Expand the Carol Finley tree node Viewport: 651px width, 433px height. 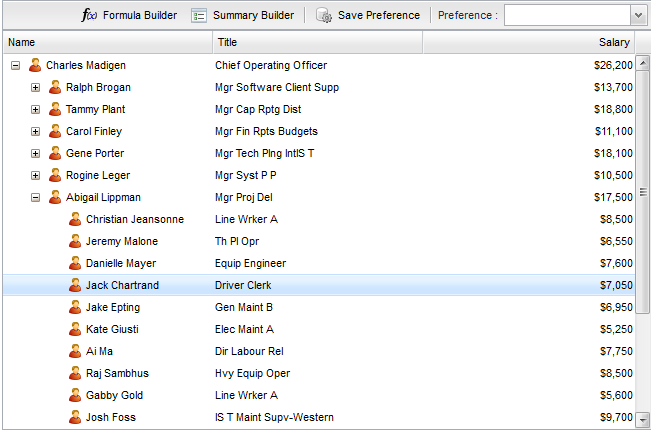[x=36, y=131]
